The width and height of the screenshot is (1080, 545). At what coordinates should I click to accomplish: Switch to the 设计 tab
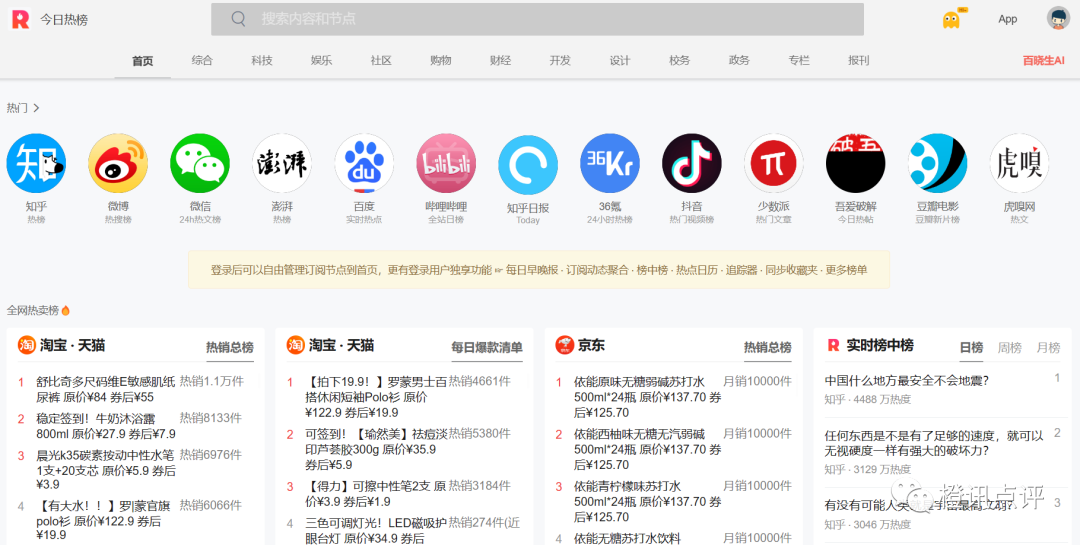coord(620,61)
